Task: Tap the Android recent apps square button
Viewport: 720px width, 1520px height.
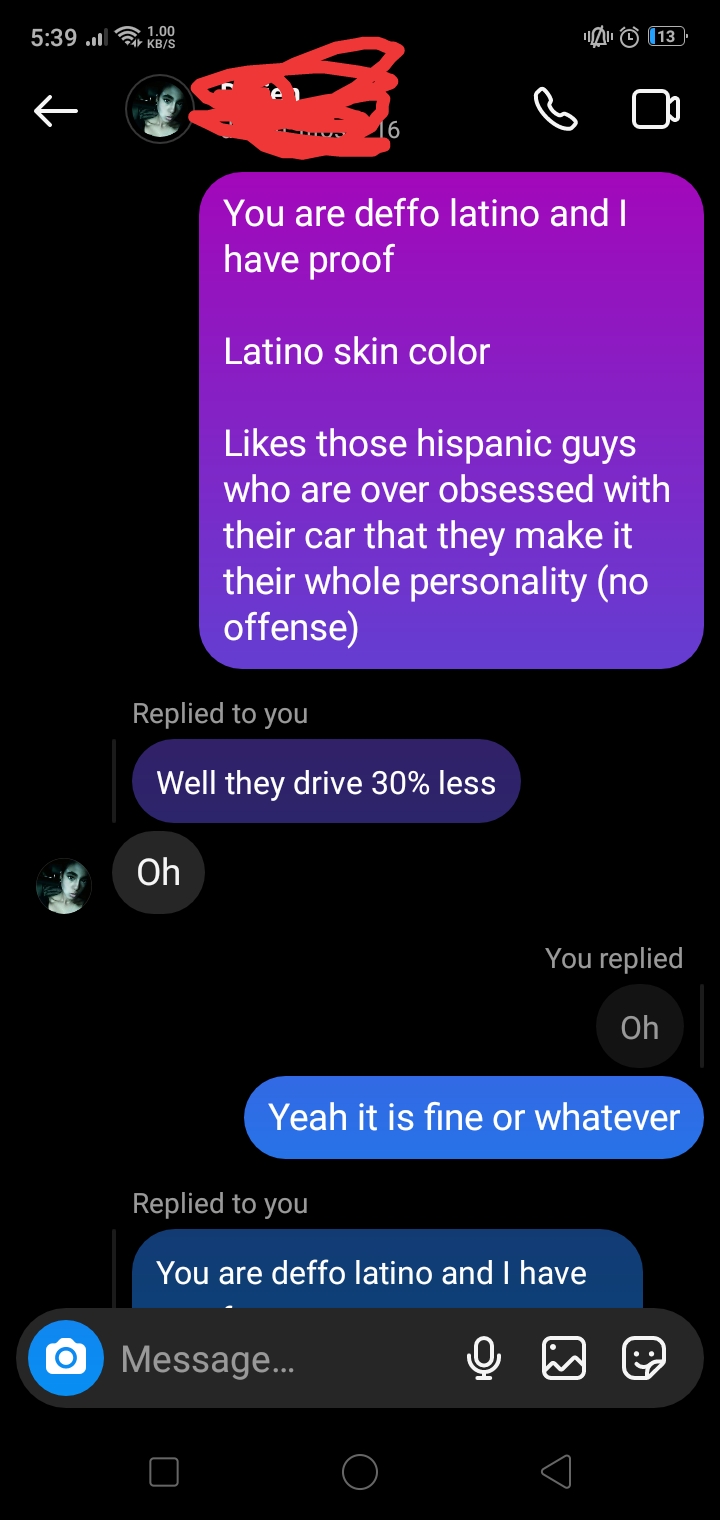Action: coord(164,1471)
